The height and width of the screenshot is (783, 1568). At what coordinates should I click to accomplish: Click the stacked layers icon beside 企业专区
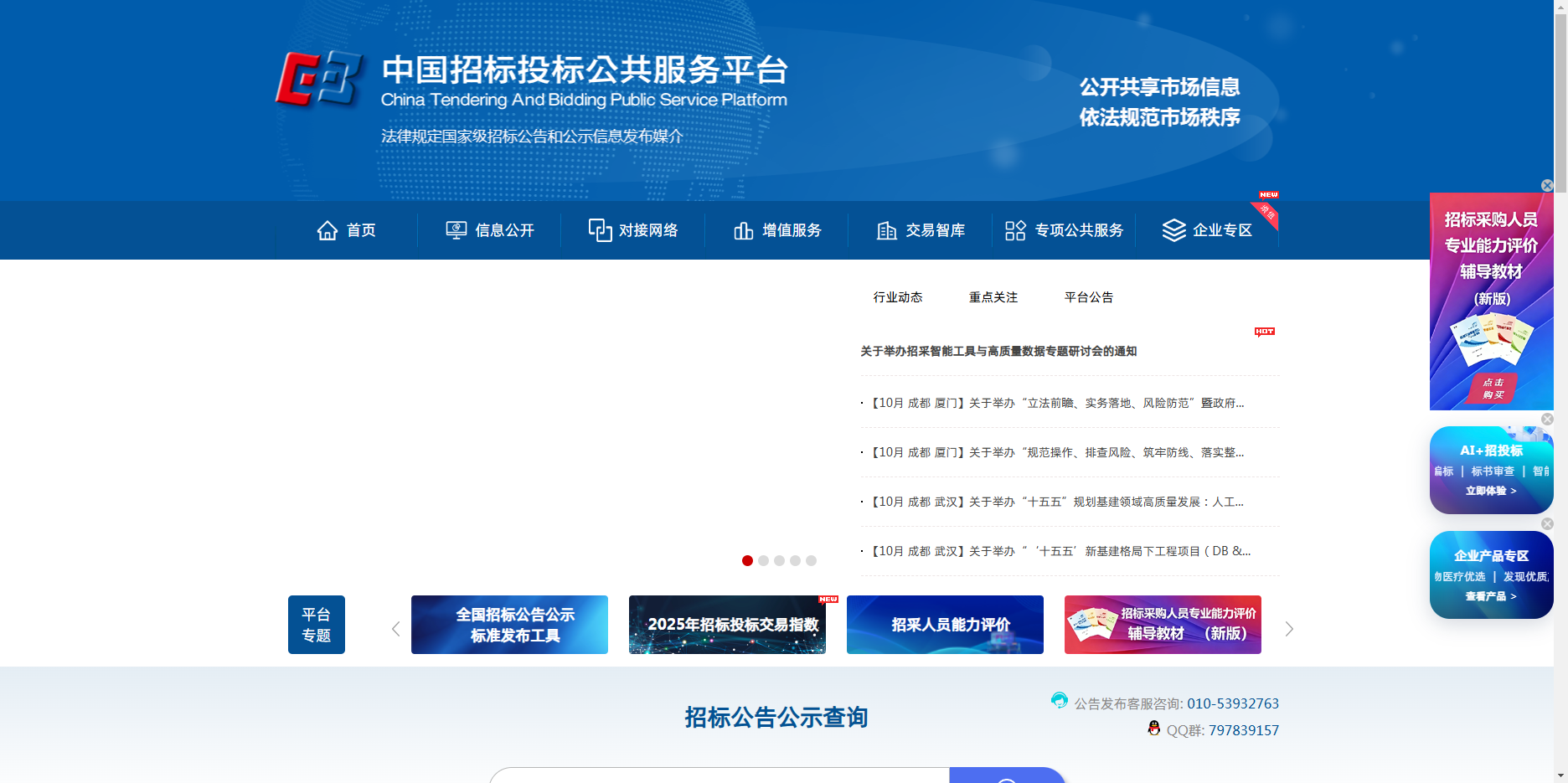1174,230
